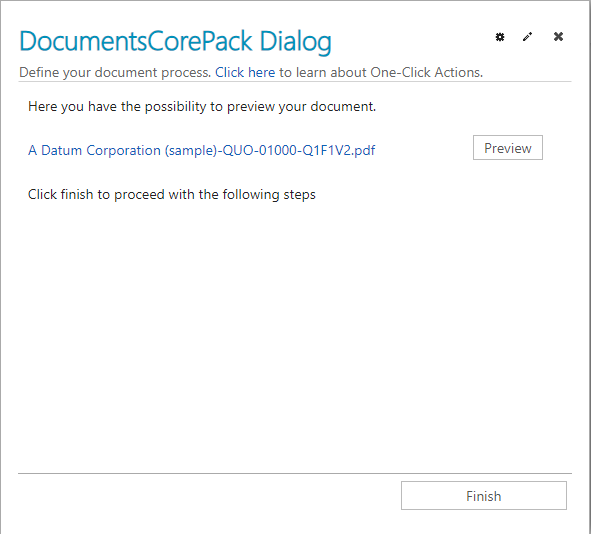591x534 pixels.
Task: Select the DocumentsCorePack Dialog title text
Action: pyautogui.click(x=175, y=41)
